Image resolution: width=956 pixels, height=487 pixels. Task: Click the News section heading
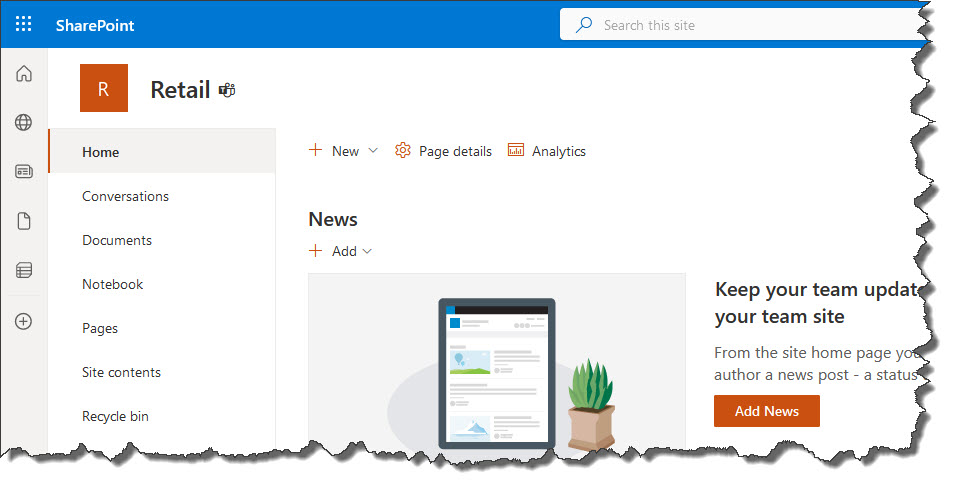333,219
